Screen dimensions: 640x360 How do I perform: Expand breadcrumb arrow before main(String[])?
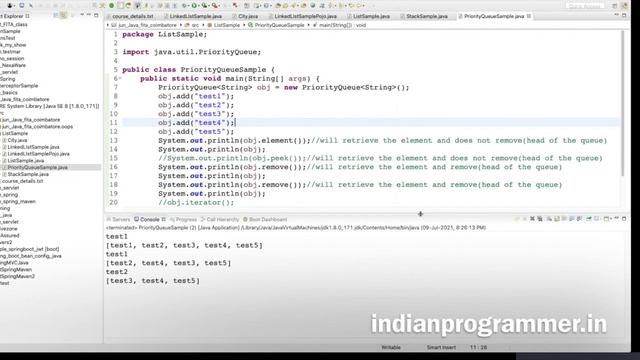(309, 25)
